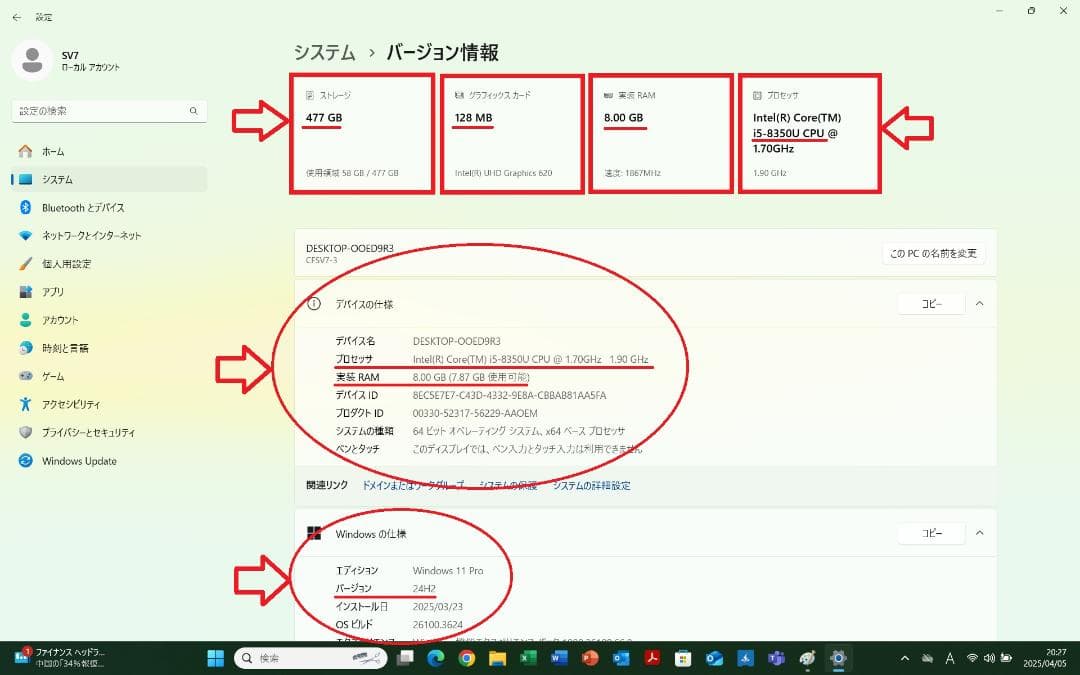The width and height of the screenshot is (1080, 675).
Task: Open the ホーム settings page
Action: coord(52,151)
